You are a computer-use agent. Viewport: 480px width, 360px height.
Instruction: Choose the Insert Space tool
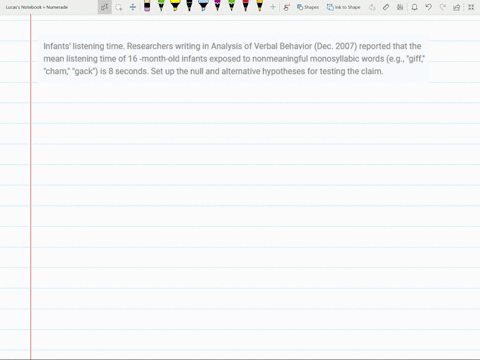tap(133, 7)
